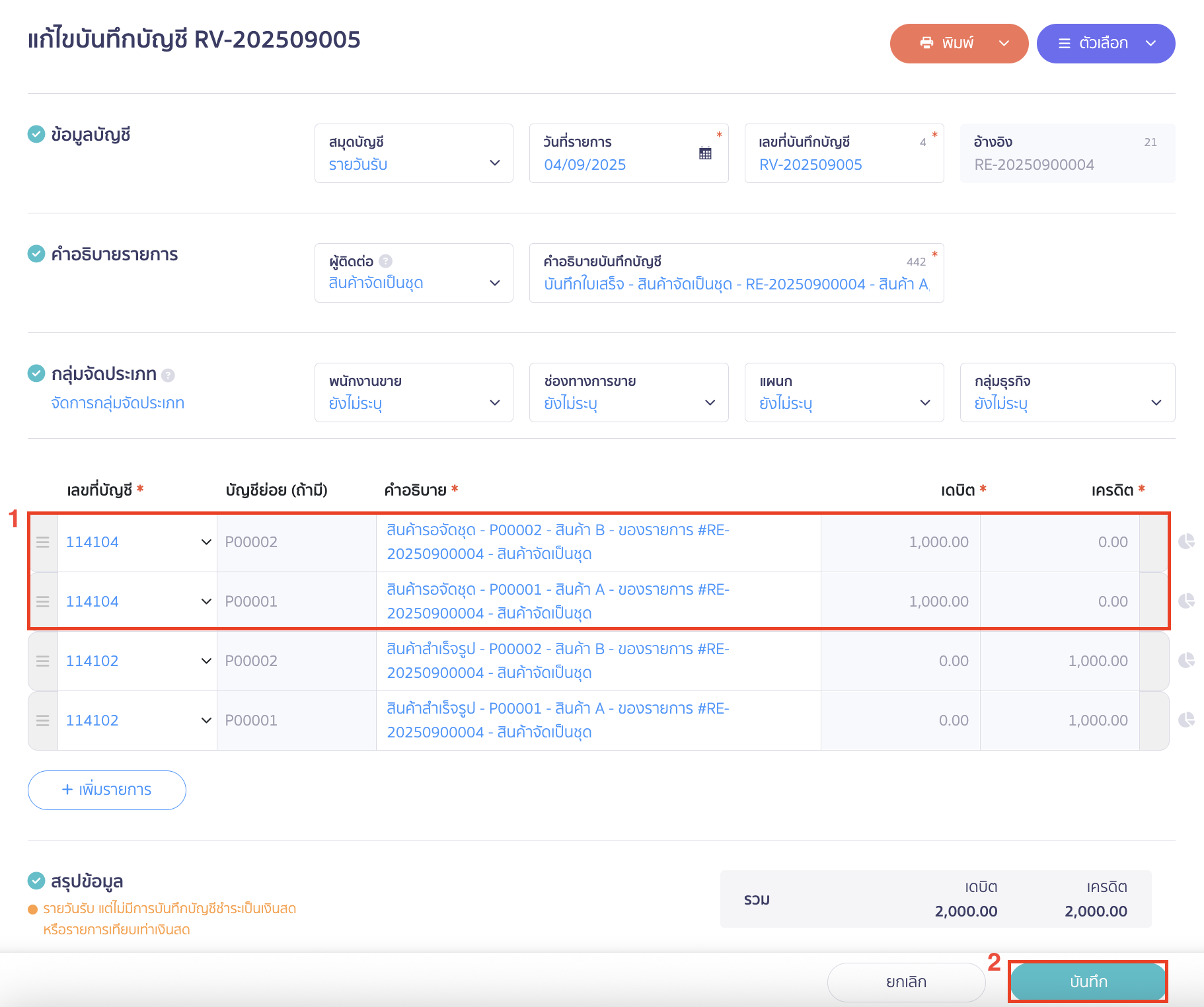Click pie chart icon on last 114102 row
Viewport: 1204px width, 1007px height.
tap(1186, 720)
